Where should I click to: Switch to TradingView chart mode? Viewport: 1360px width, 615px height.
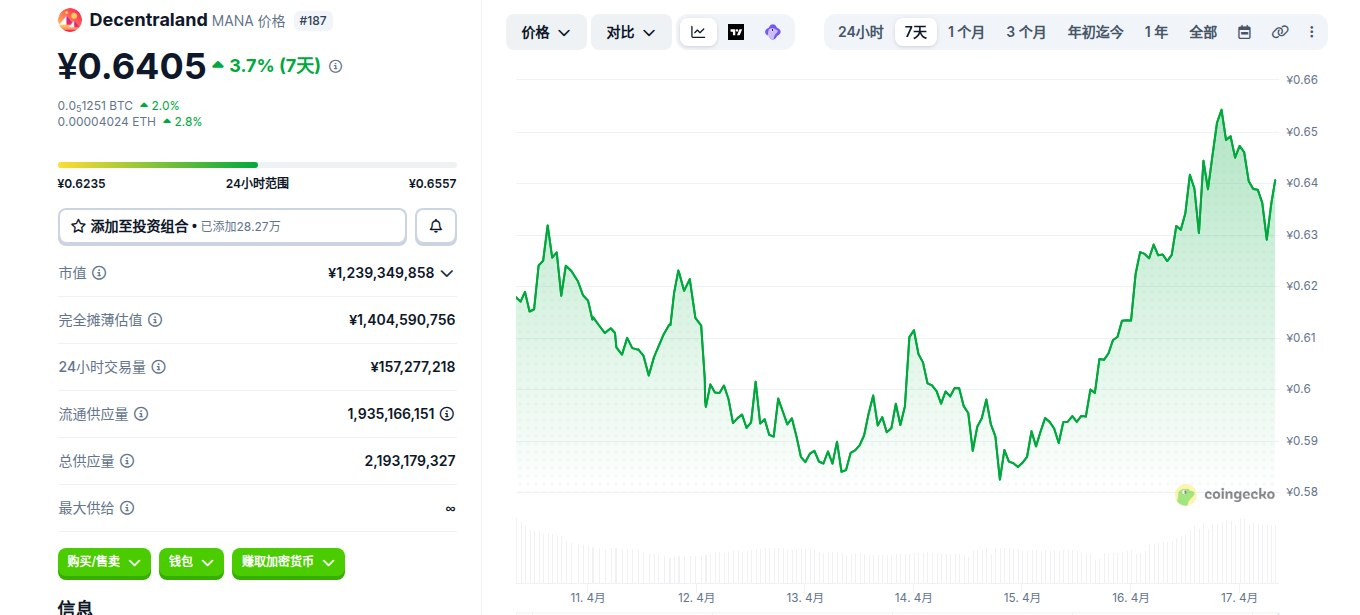[736, 32]
